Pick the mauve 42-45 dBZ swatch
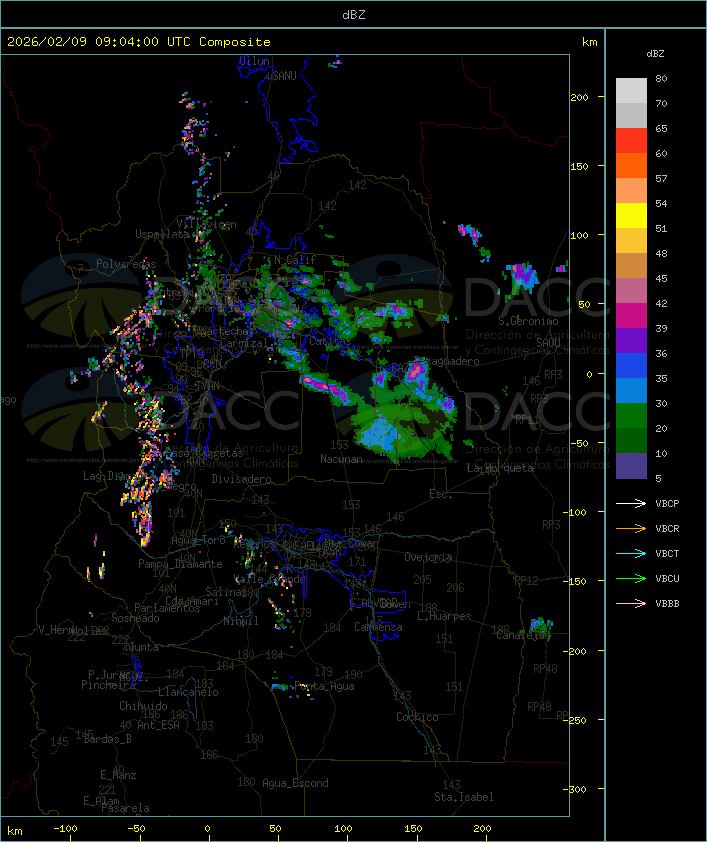 click(x=631, y=291)
